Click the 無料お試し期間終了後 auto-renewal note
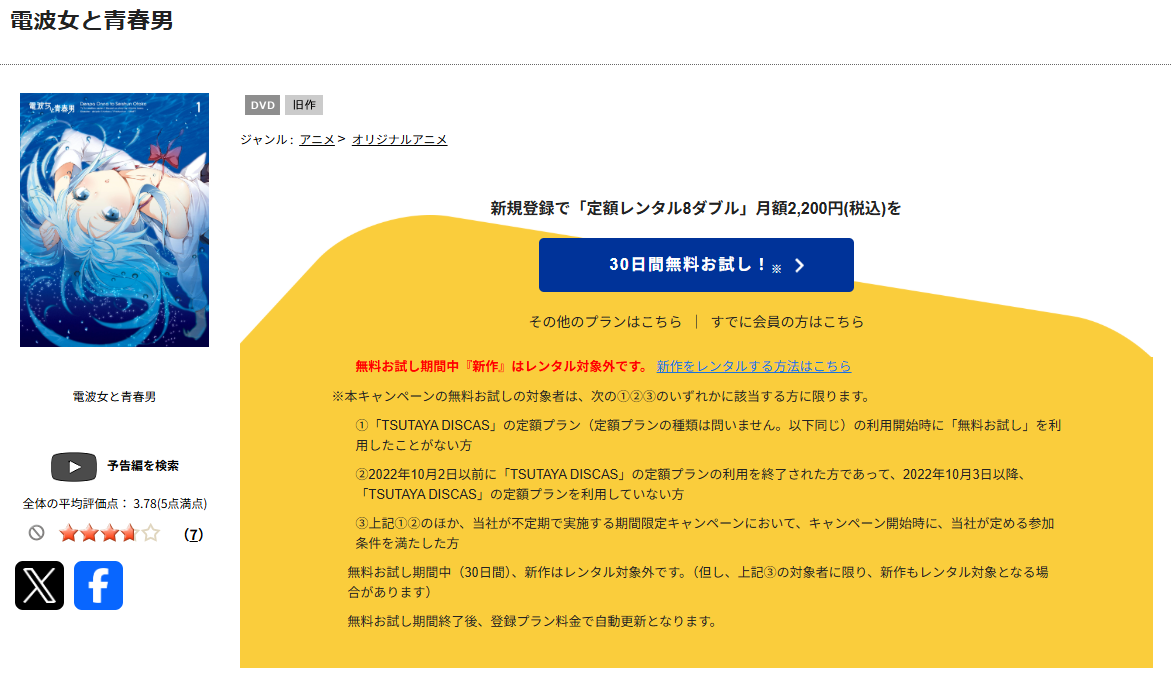The width and height of the screenshot is (1171, 685). [532, 621]
